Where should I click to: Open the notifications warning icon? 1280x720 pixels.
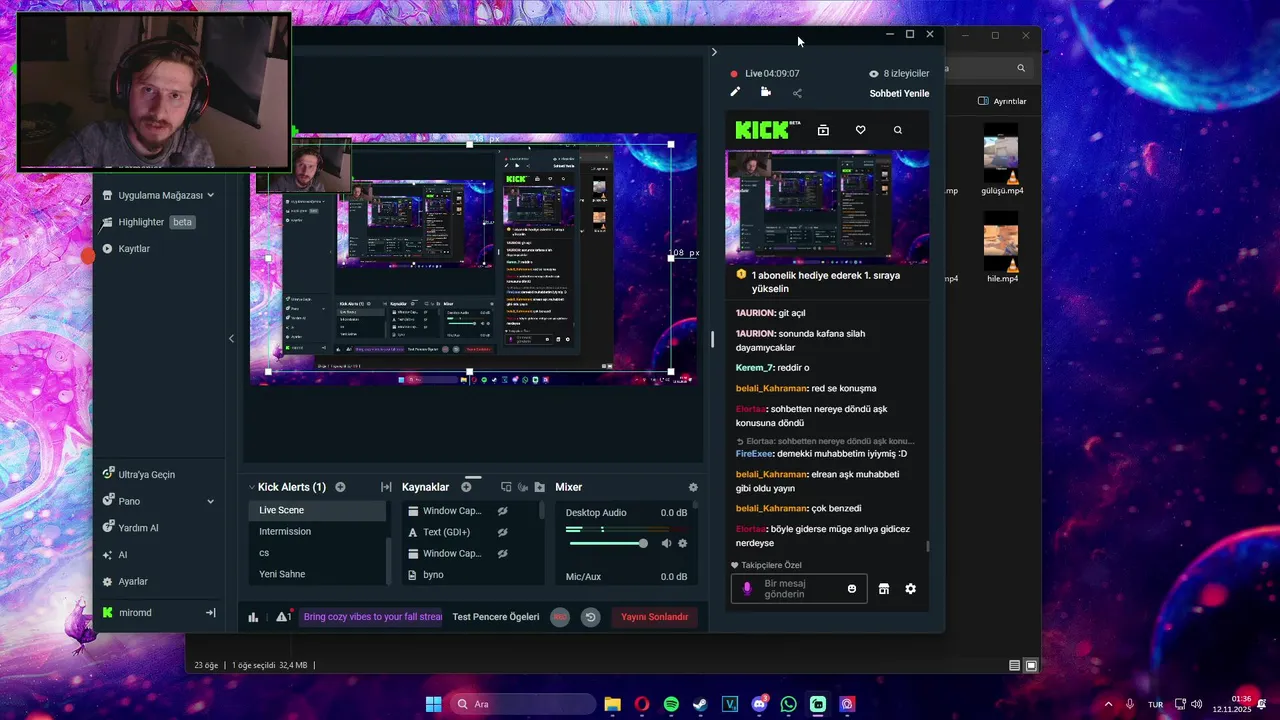(x=284, y=617)
